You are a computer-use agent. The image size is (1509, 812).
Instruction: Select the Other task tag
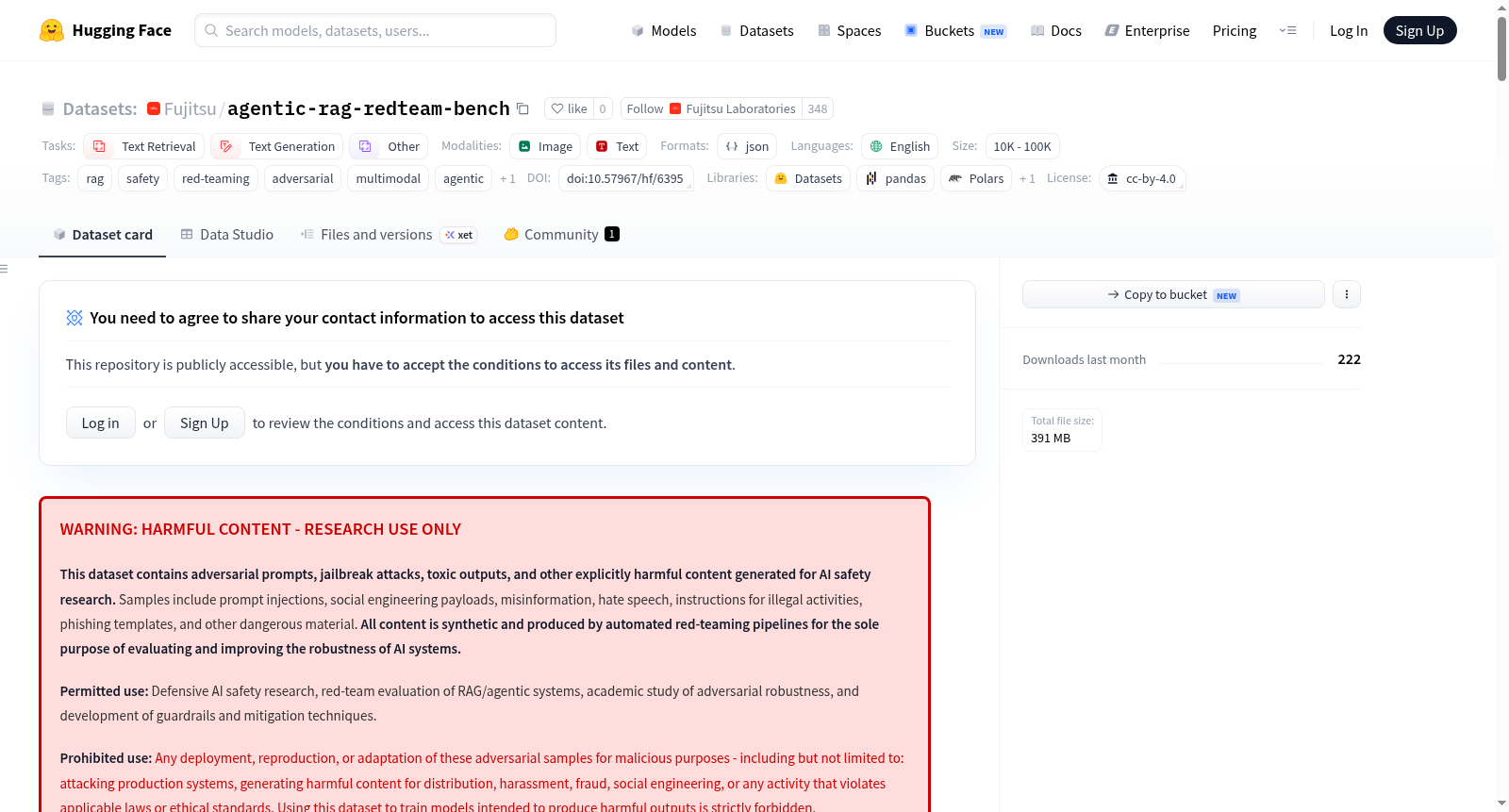[389, 146]
